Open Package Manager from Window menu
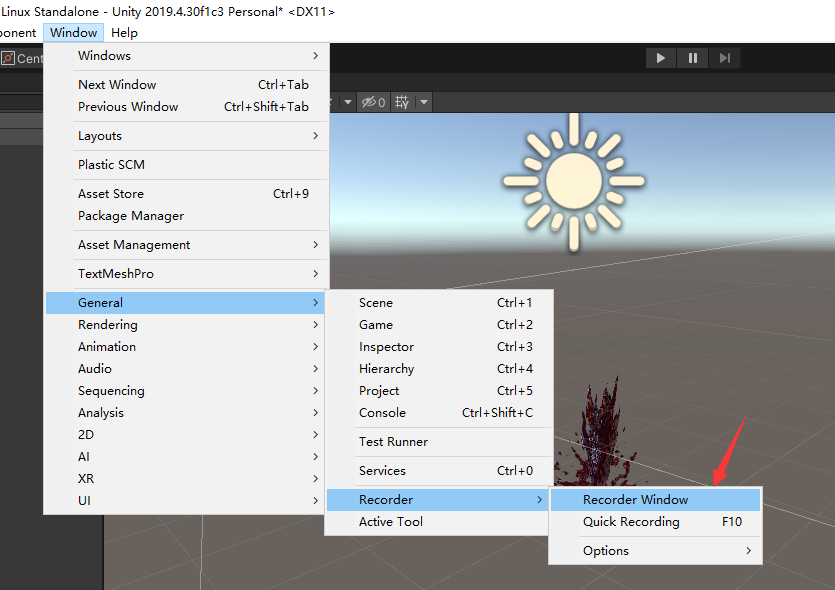Screen dimensions: 835x590 click(x=131, y=215)
